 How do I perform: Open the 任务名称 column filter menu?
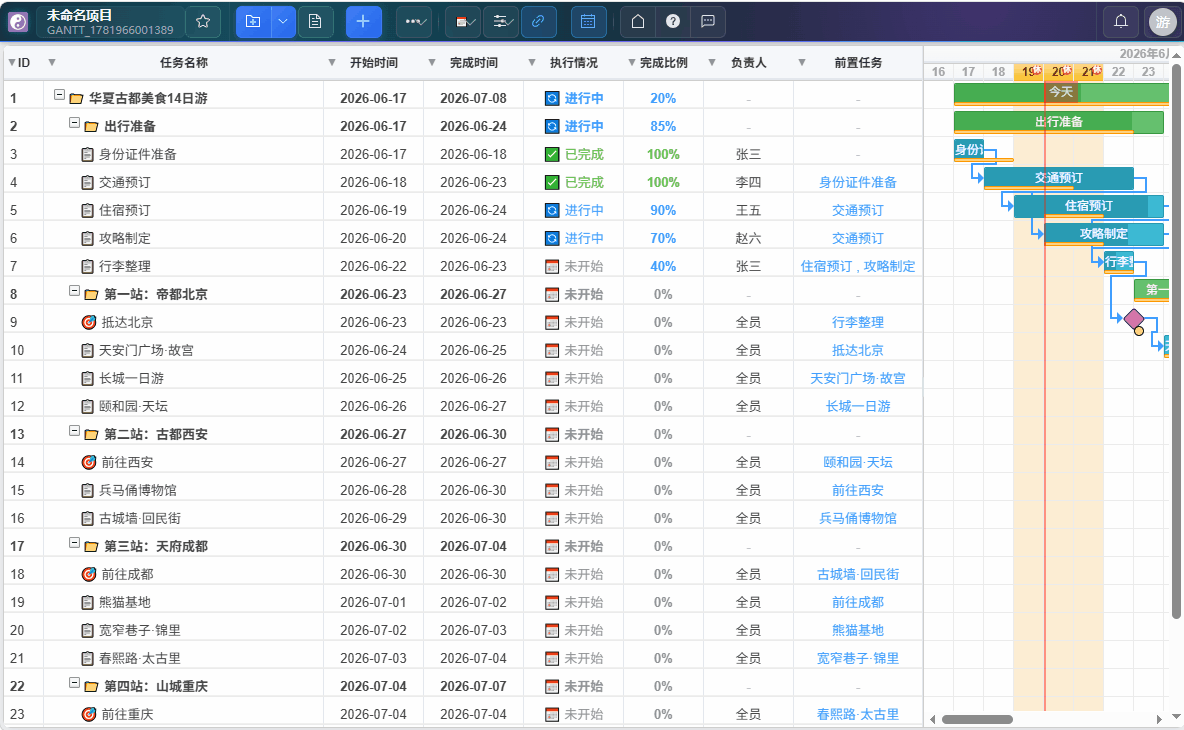(331, 63)
